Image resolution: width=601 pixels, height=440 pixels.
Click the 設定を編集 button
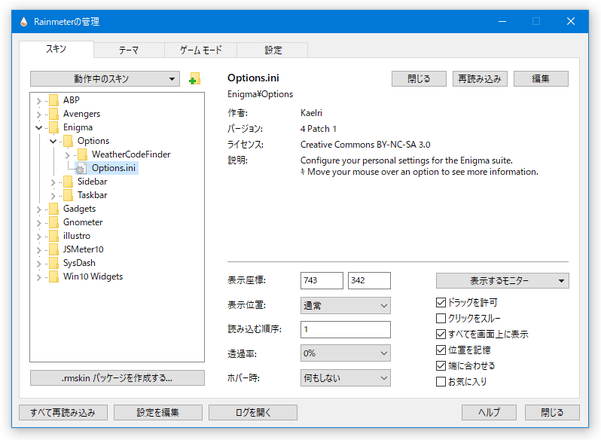coord(158,412)
